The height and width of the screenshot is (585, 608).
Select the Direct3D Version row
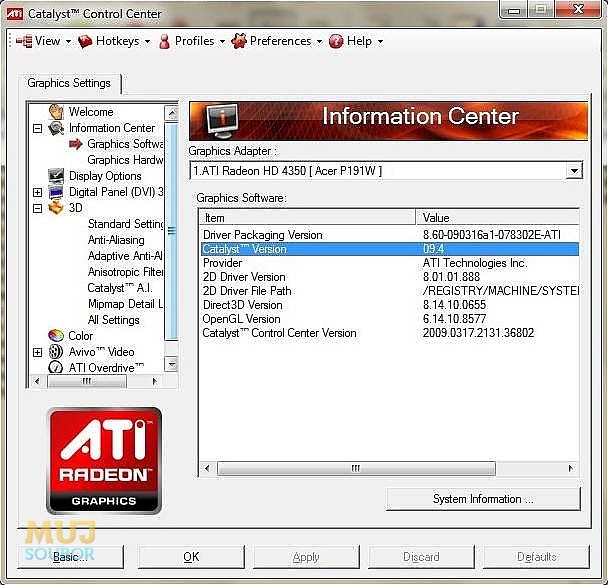[390, 305]
